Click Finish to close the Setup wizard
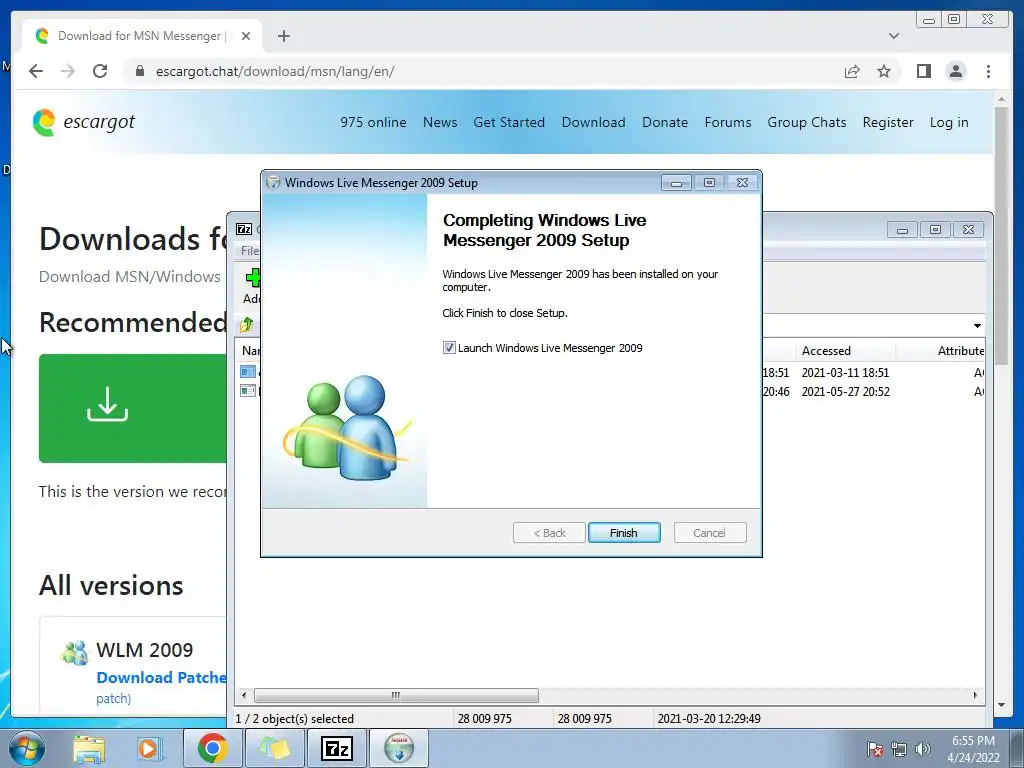 click(624, 533)
